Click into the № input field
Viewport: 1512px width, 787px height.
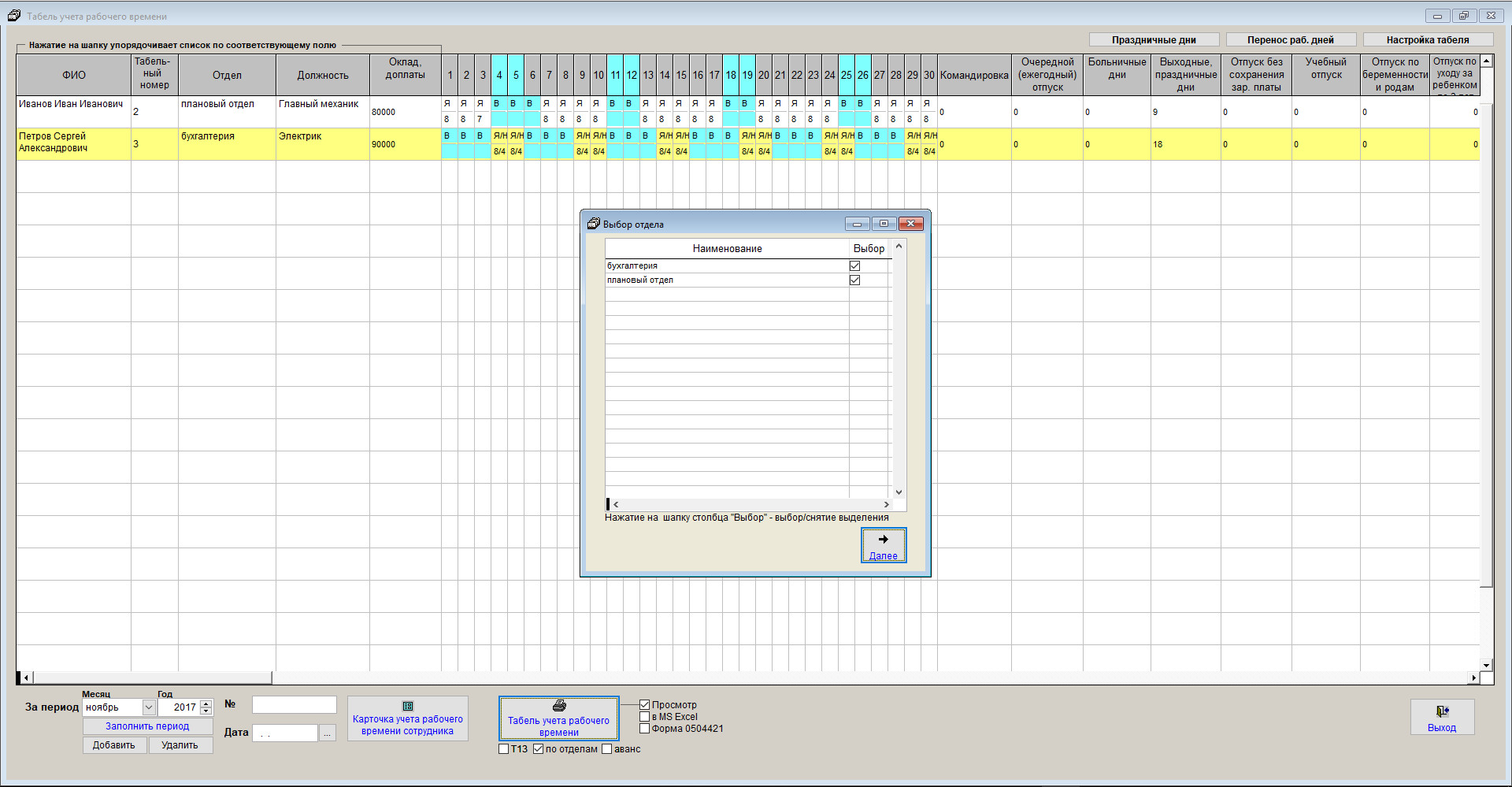[x=295, y=705]
